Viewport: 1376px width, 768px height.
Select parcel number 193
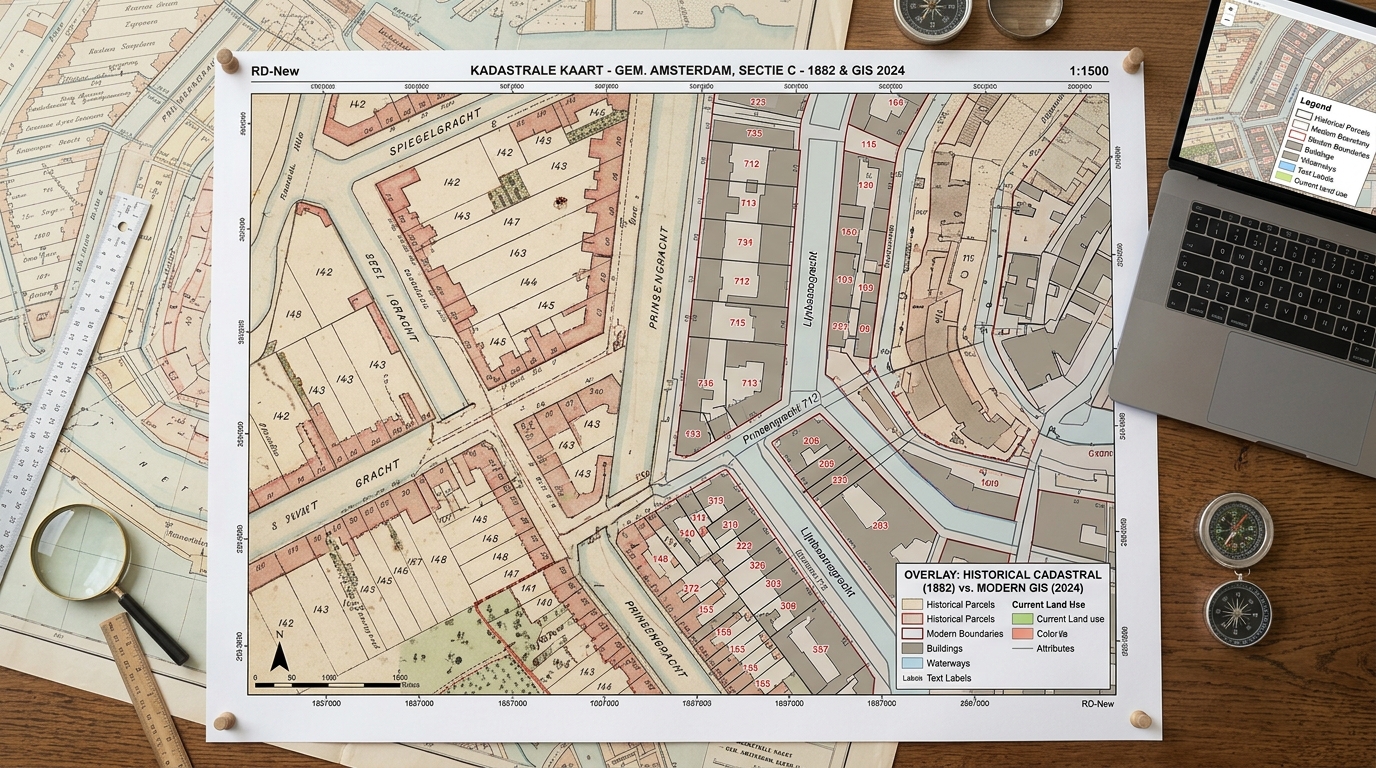click(x=693, y=433)
